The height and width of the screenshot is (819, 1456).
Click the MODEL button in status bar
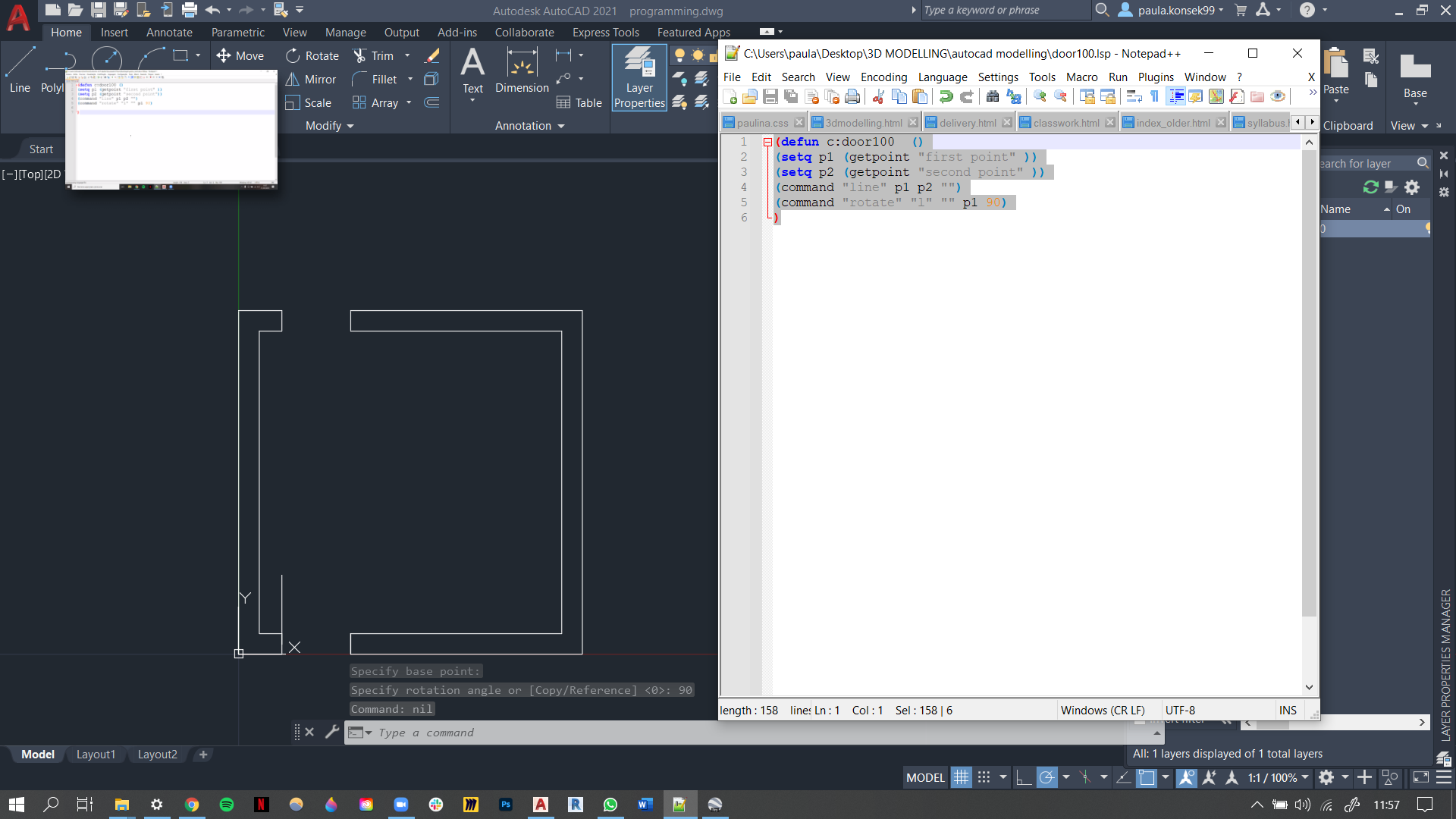(925, 778)
